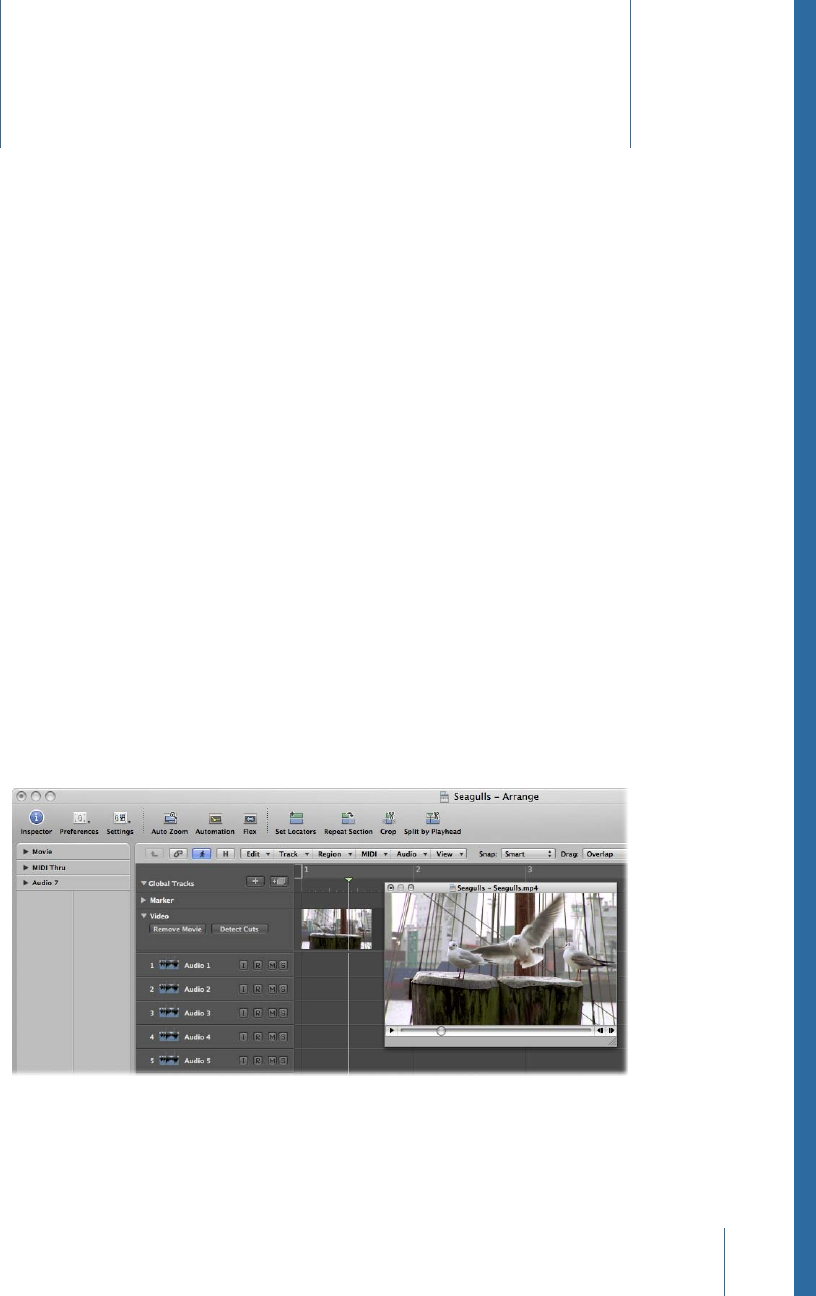The image size is (816, 1296).
Task: Click the Split by Playhead icon
Action: pyautogui.click(x=433, y=817)
